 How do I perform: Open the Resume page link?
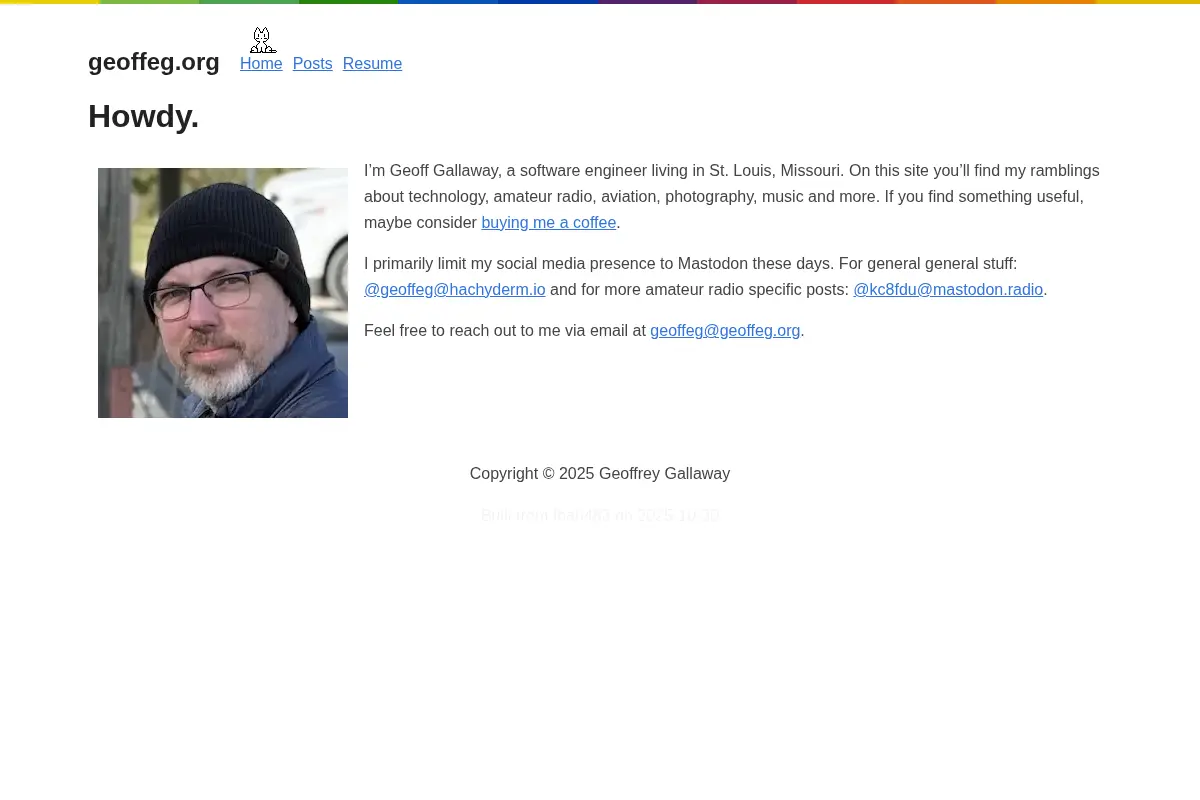372,64
